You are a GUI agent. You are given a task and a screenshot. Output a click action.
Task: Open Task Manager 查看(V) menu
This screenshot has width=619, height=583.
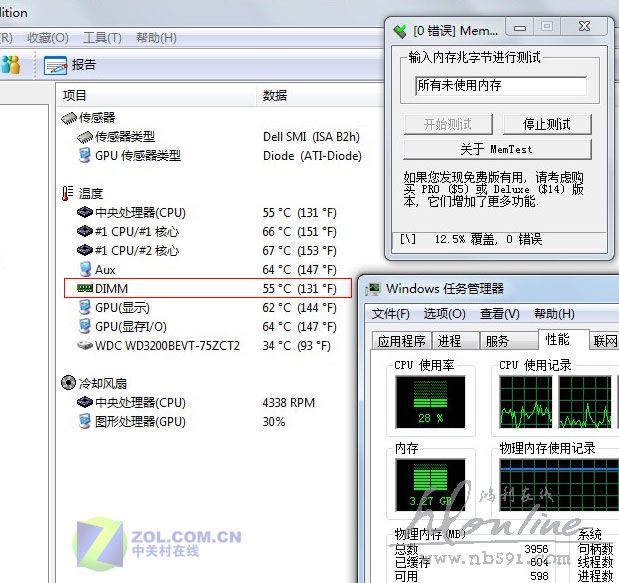point(499,314)
